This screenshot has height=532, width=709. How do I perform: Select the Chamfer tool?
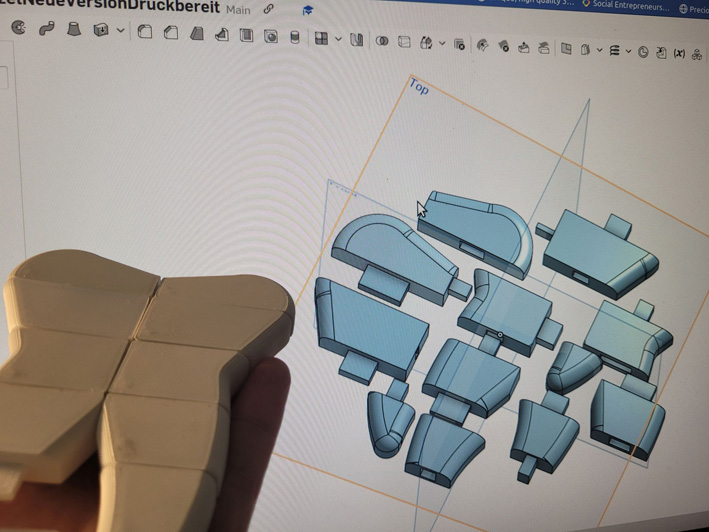170,33
